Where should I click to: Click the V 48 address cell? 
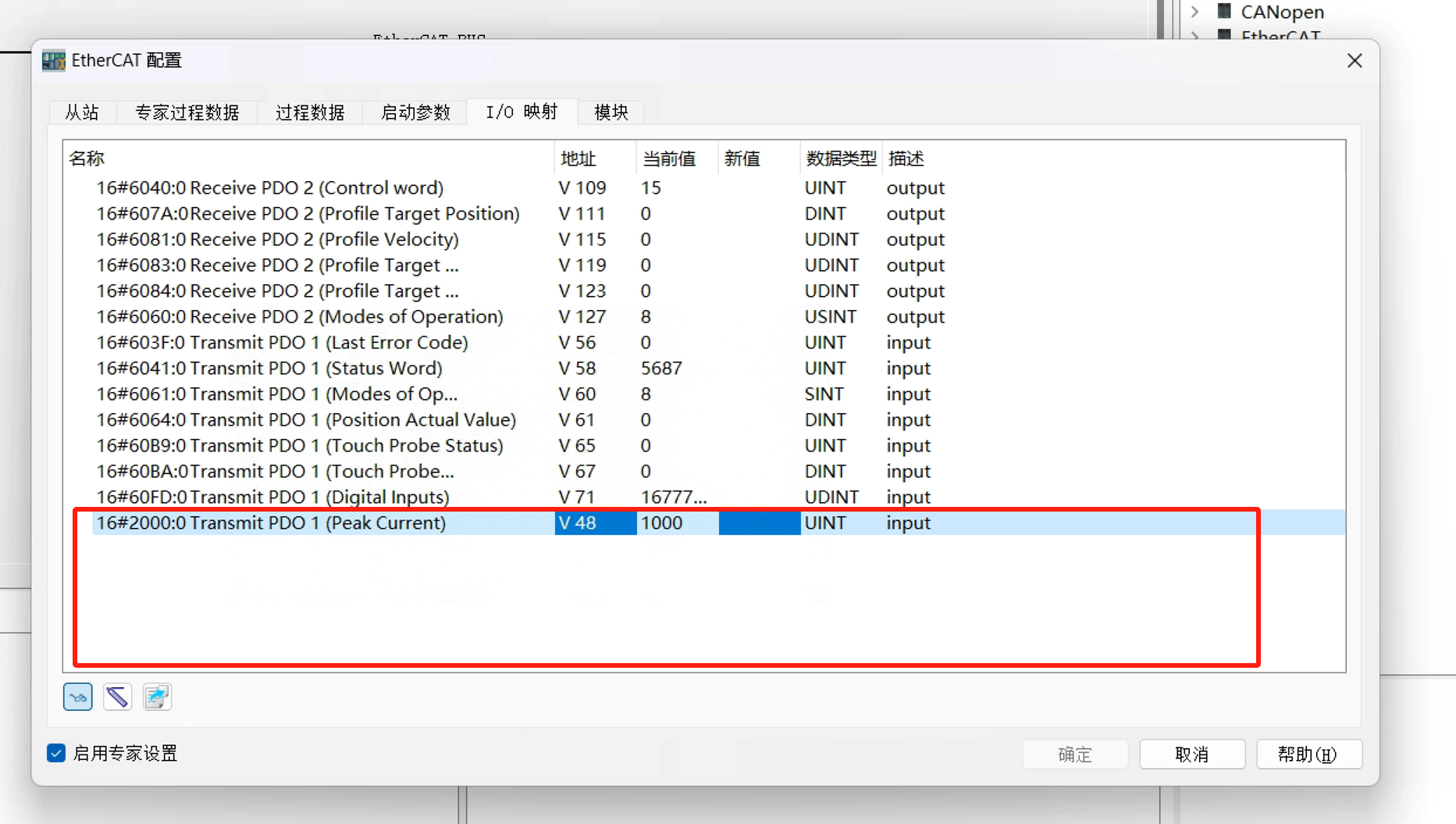pos(595,523)
